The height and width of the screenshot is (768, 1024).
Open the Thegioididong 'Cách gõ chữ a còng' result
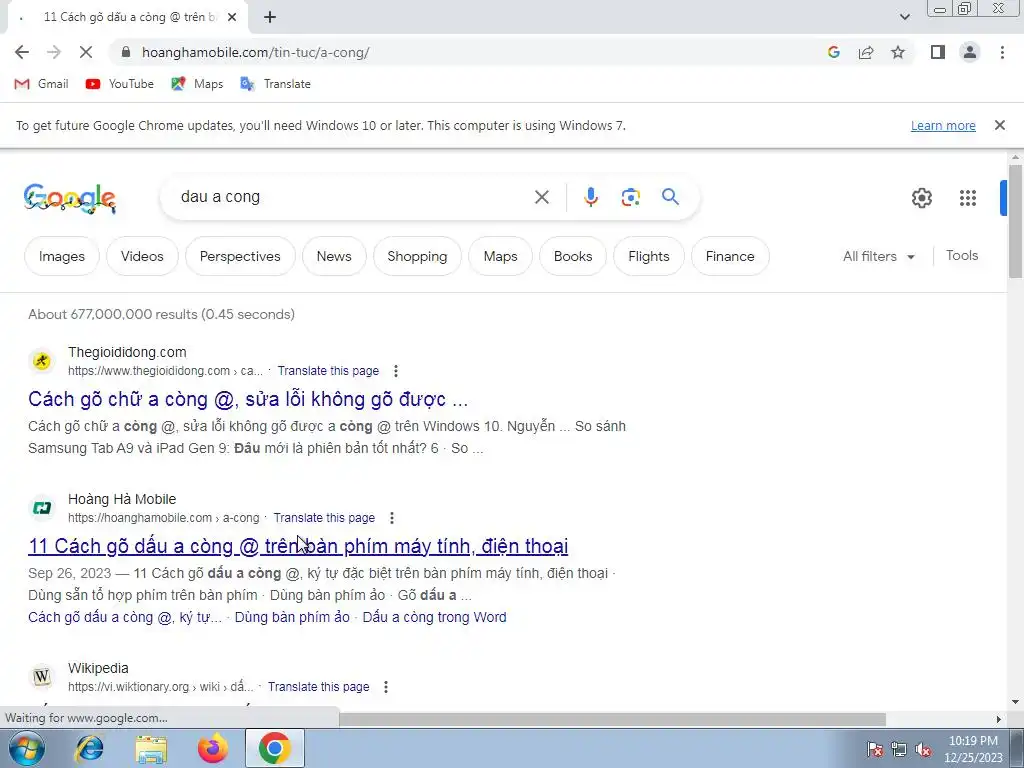248,399
